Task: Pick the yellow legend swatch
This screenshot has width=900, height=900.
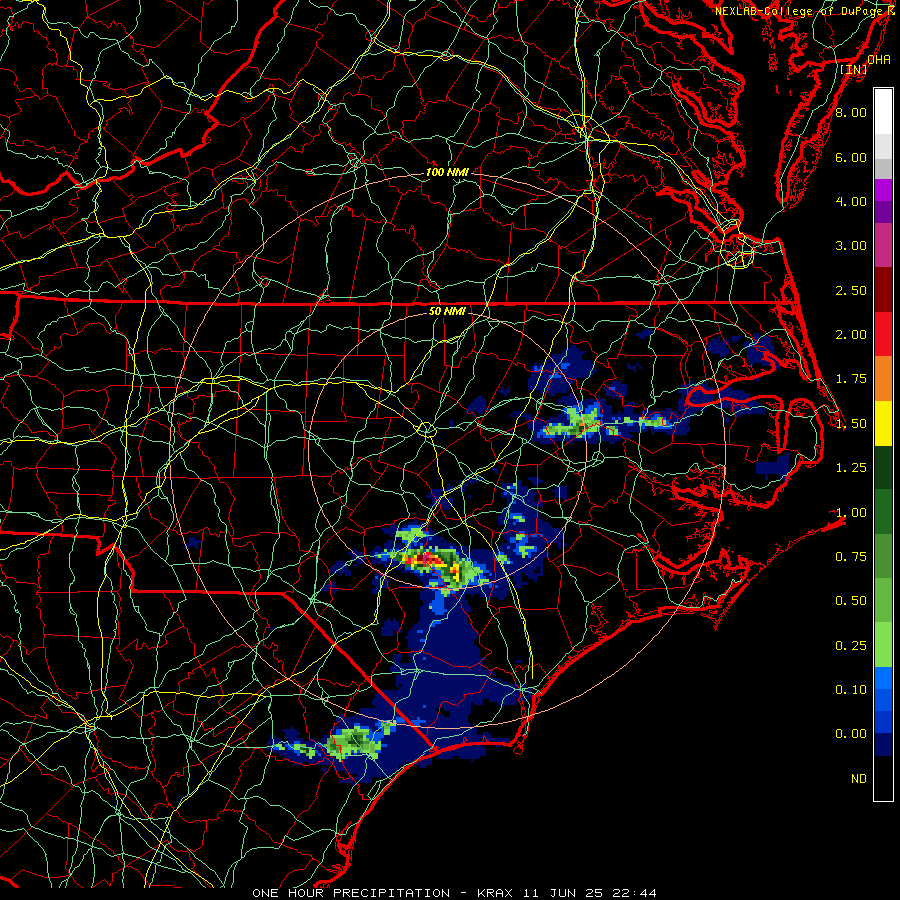Action: click(x=883, y=423)
